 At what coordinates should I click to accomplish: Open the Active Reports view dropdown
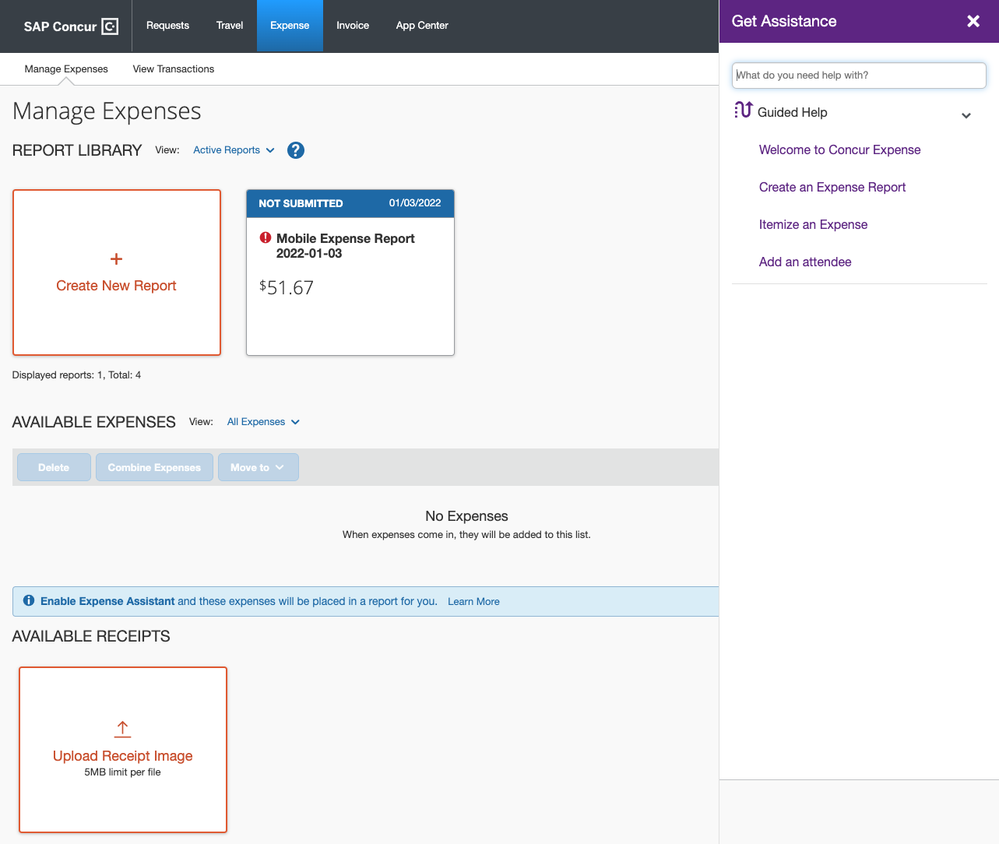(x=233, y=150)
